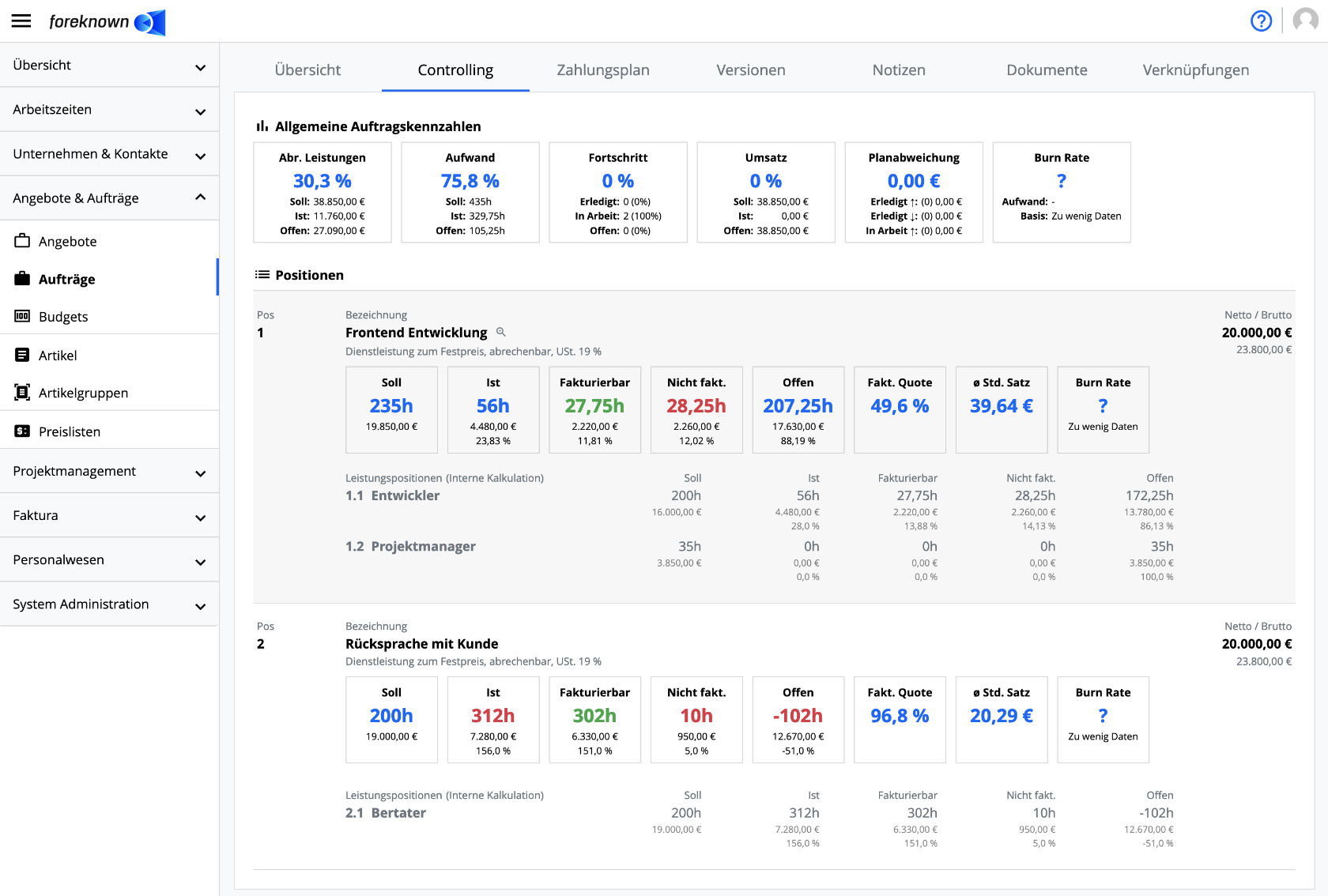
Task: Click the Rücksprache mit Kunde position title
Action: 421,644
